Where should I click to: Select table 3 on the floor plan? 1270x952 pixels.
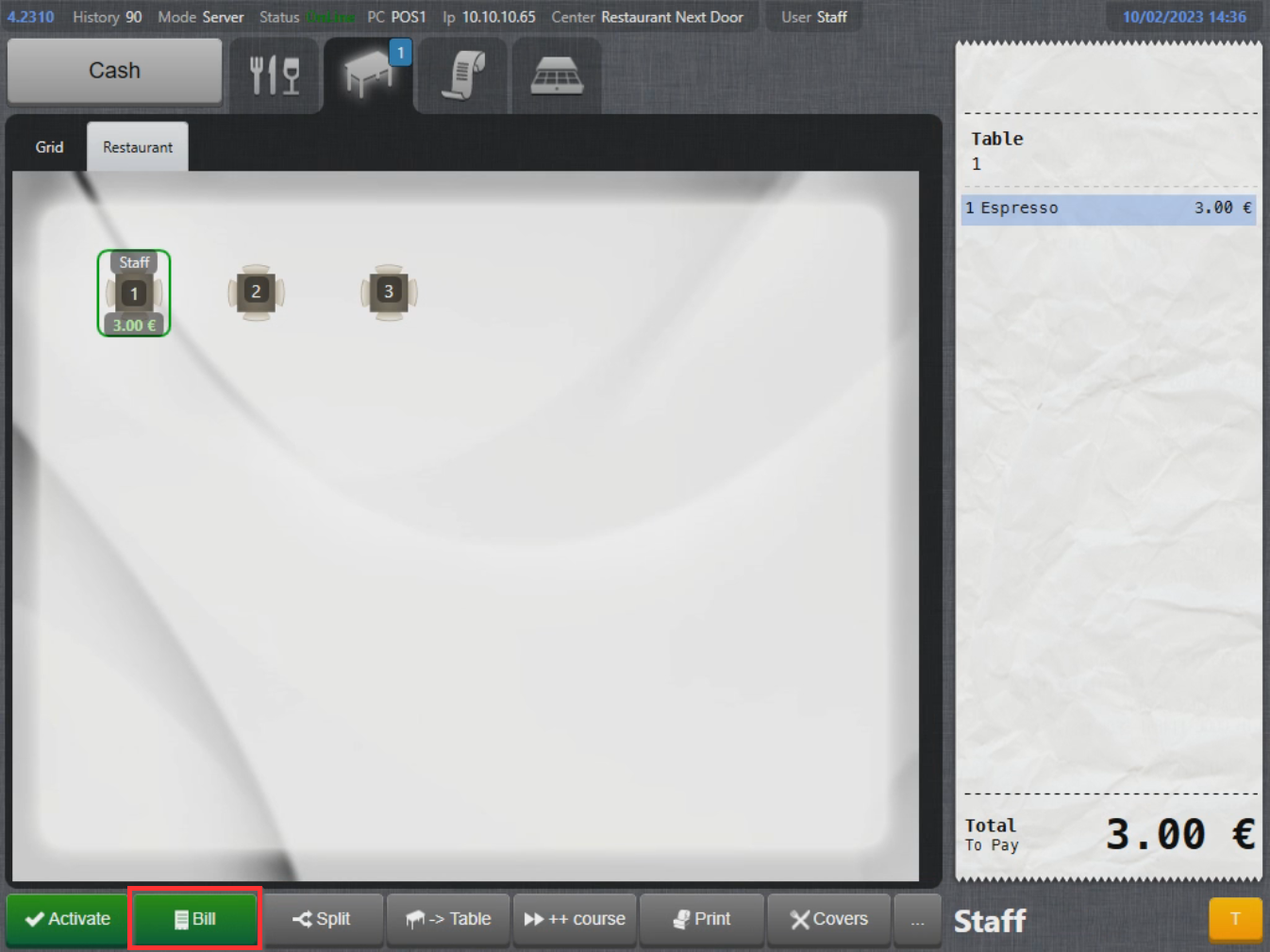pos(389,292)
